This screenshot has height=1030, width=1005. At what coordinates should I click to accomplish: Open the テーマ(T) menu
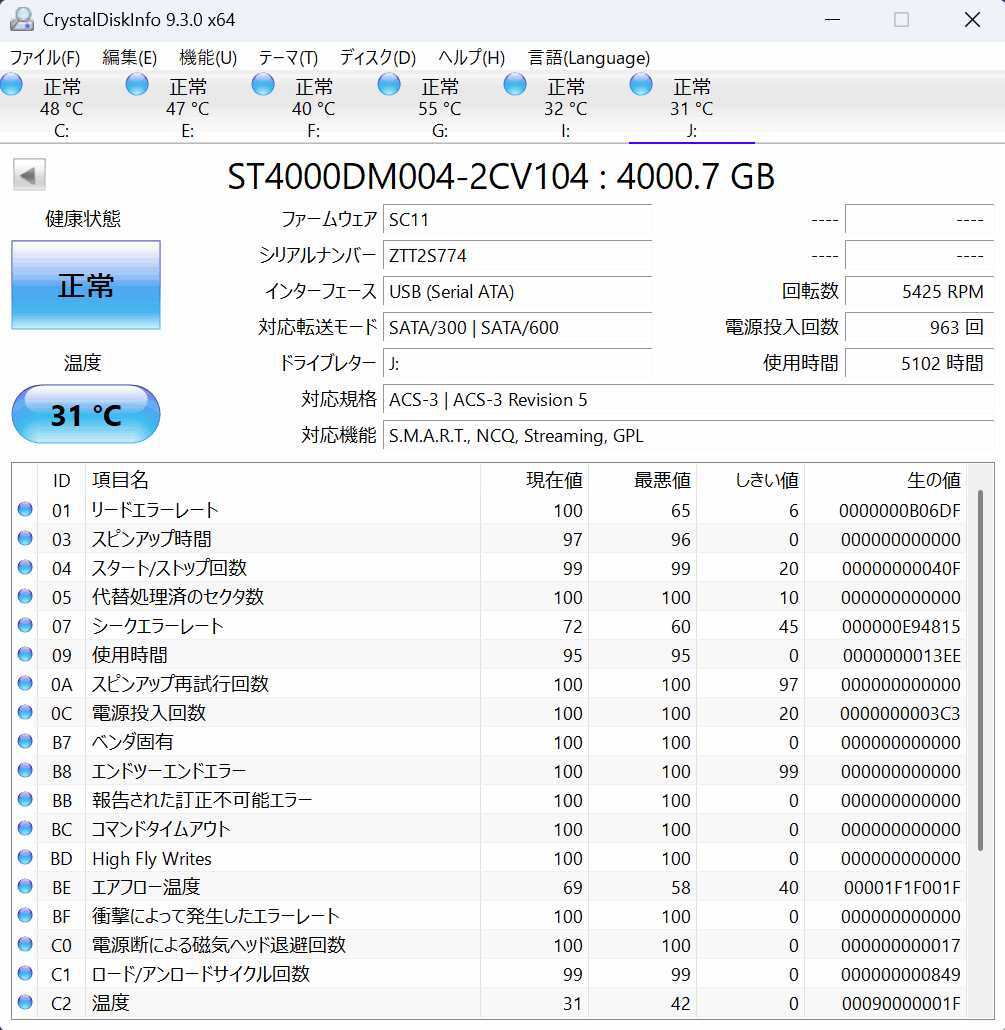coord(288,58)
